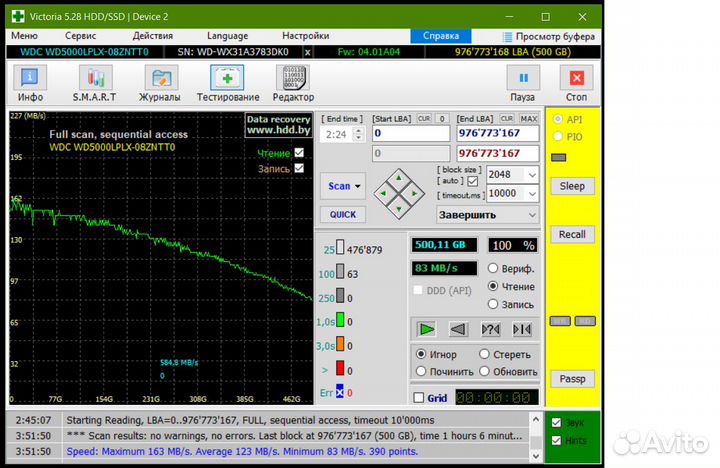
Task: Open the Сервис menu
Action: coord(80,36)
